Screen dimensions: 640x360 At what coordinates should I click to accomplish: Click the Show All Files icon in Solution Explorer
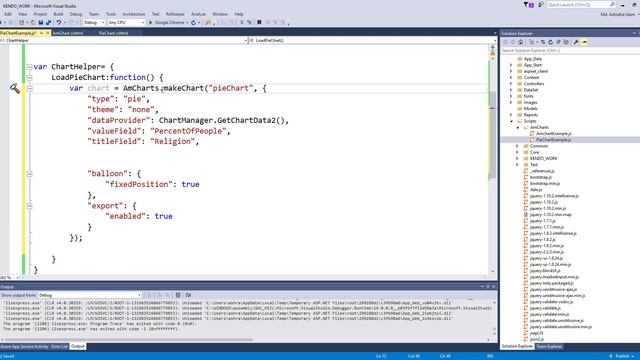tap(566, 42)
